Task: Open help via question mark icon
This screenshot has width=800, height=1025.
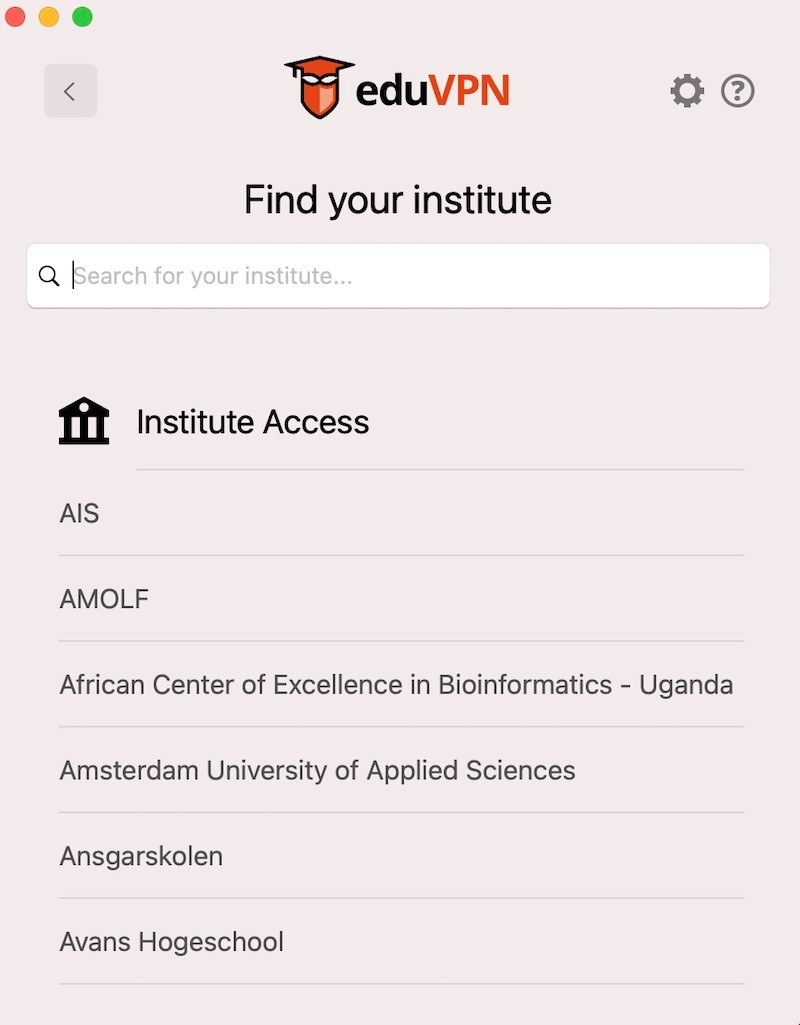Action: coord(738,91)
